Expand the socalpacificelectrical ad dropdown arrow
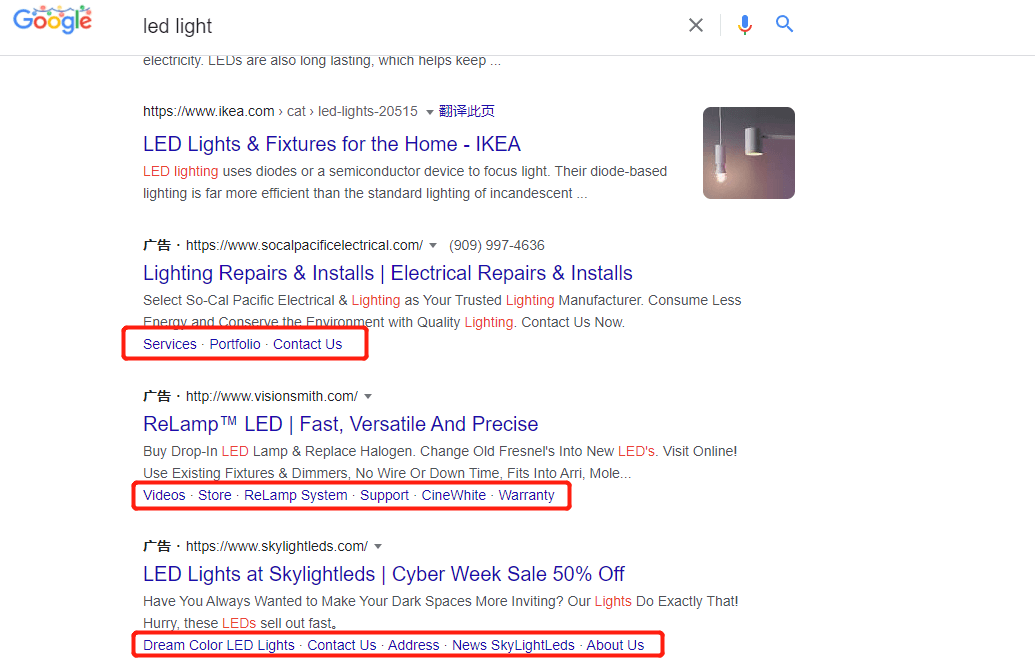Viewport: 1035px width, 666px height. (x=434, y=246)
